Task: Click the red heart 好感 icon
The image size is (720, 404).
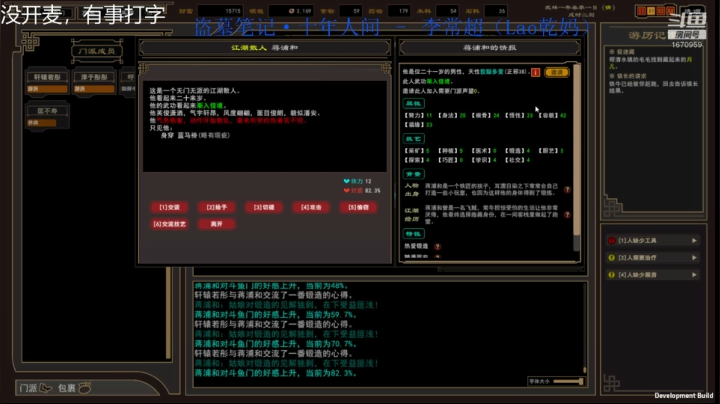Action: (347, 191)
